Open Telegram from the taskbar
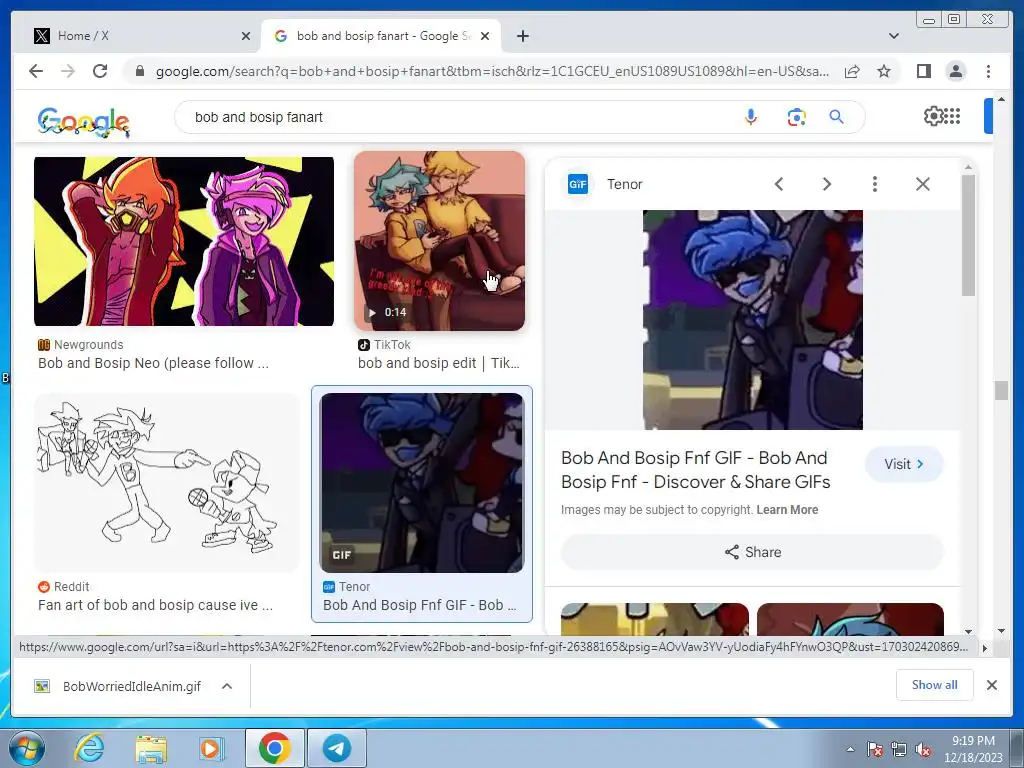The image size is (1024, 768). pos(337,748)
